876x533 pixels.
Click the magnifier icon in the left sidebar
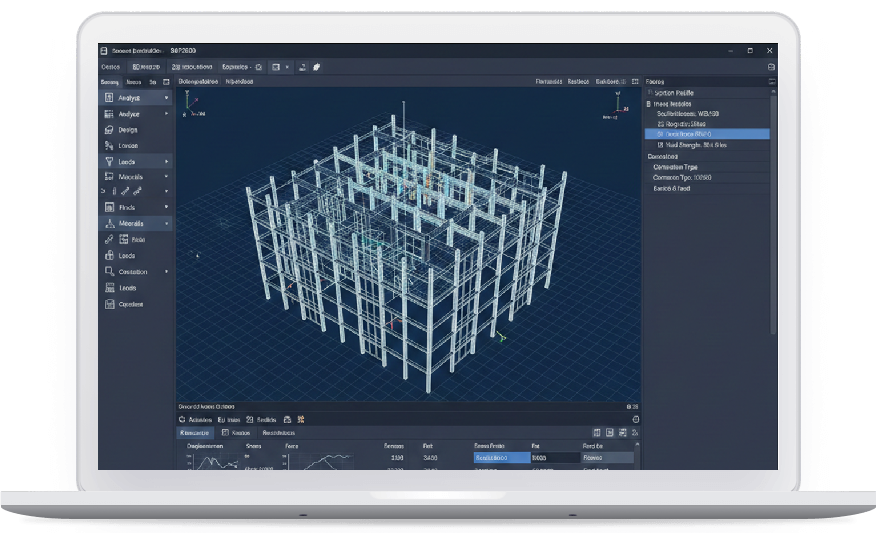point(110,272)
